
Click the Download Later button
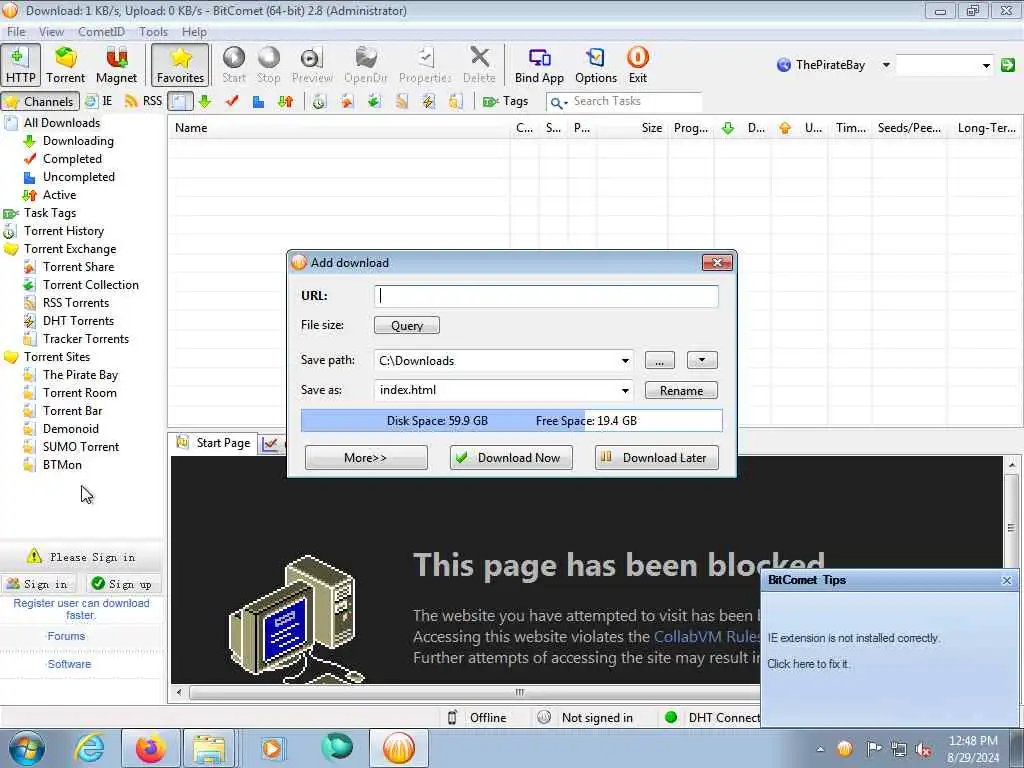(x=656, y=458)
